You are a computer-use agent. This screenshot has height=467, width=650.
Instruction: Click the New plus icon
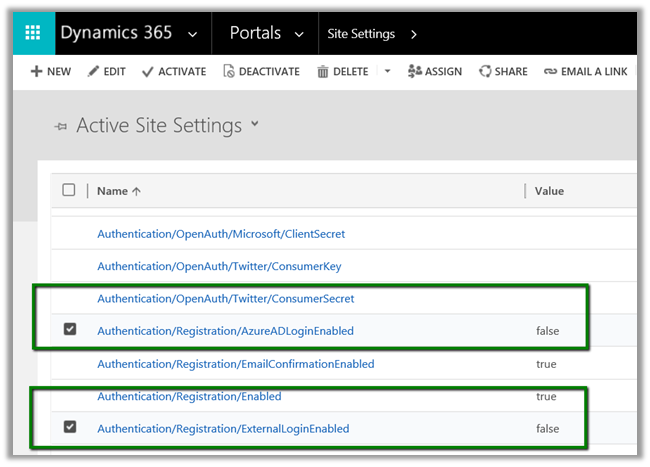[37, 72]
